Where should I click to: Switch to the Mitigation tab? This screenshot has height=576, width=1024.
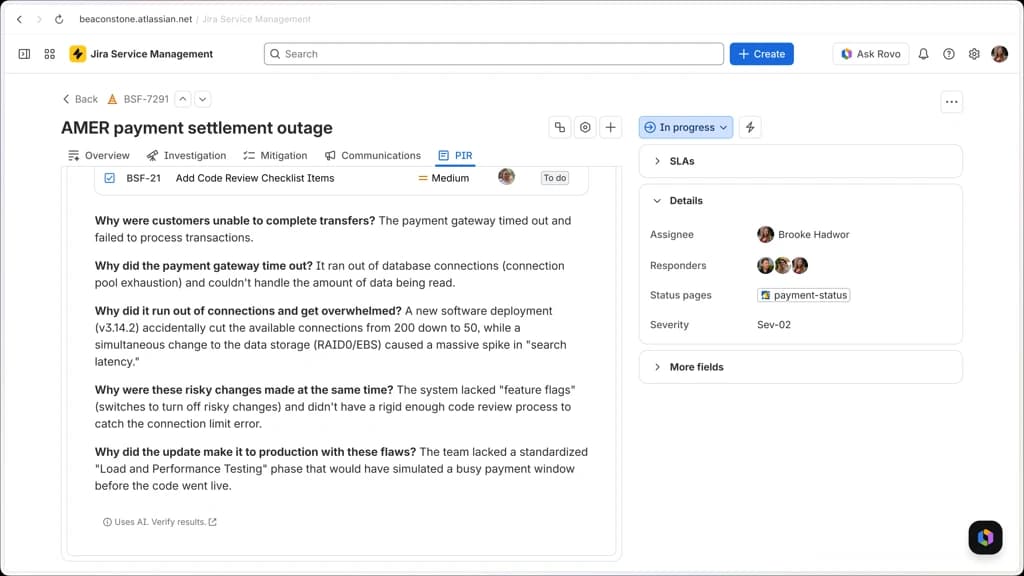pyautogui.click(x=275, y=155)
